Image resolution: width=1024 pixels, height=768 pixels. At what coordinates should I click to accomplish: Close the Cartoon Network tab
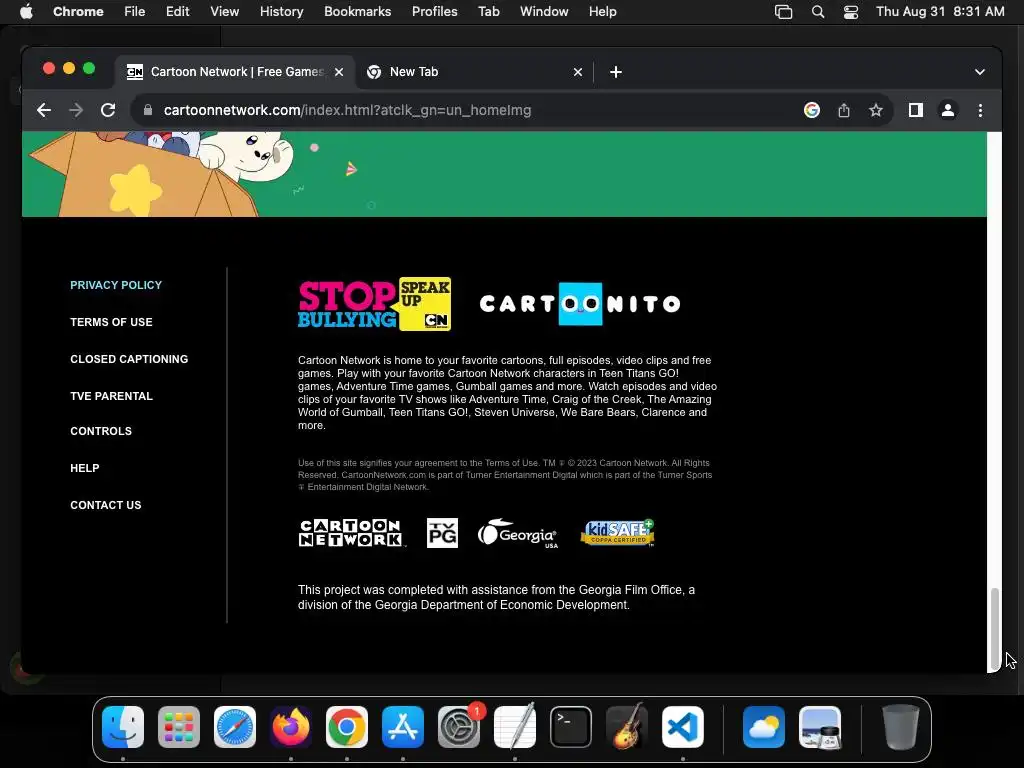339,72
